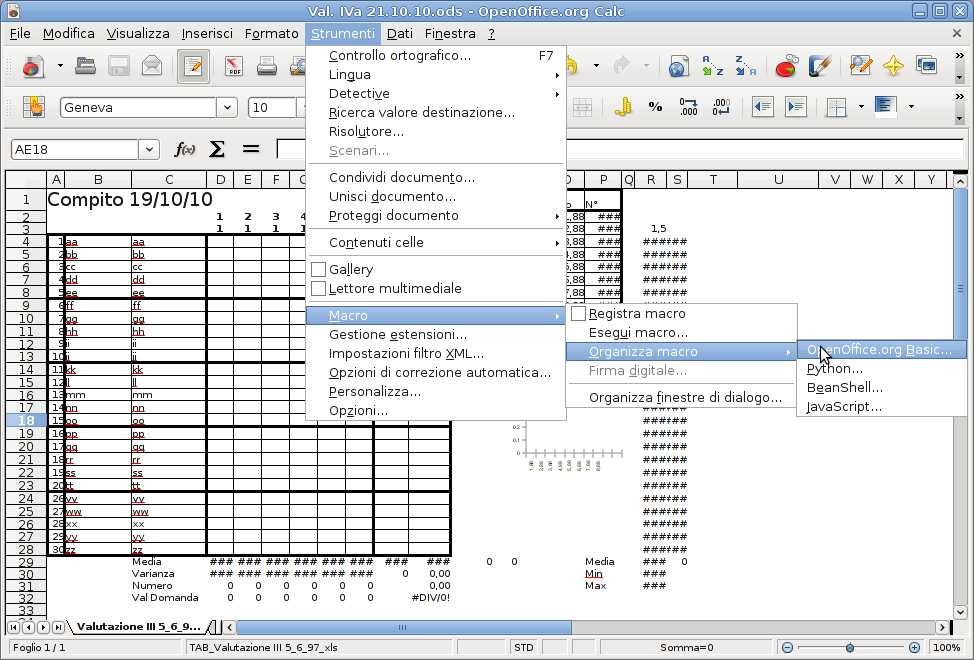Insert a chart with the pie chart icon
The width and height of the screenshot is (974, 660).
tap(786, 66)
